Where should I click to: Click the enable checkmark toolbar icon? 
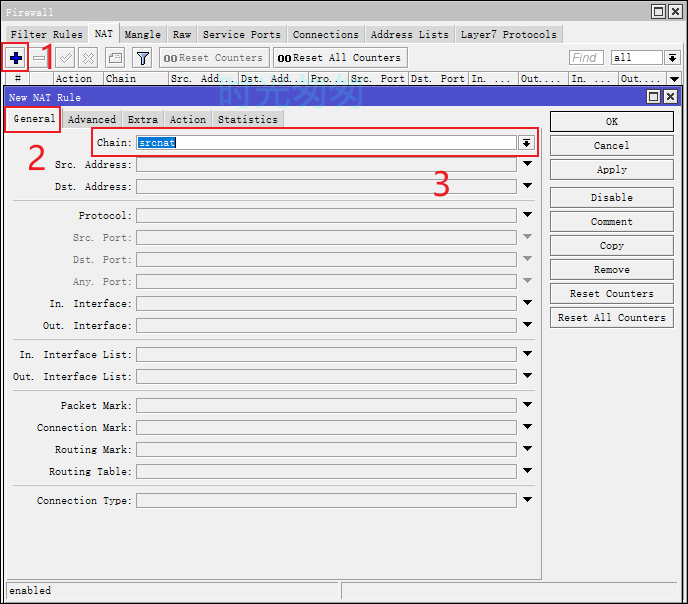point(65,58)
